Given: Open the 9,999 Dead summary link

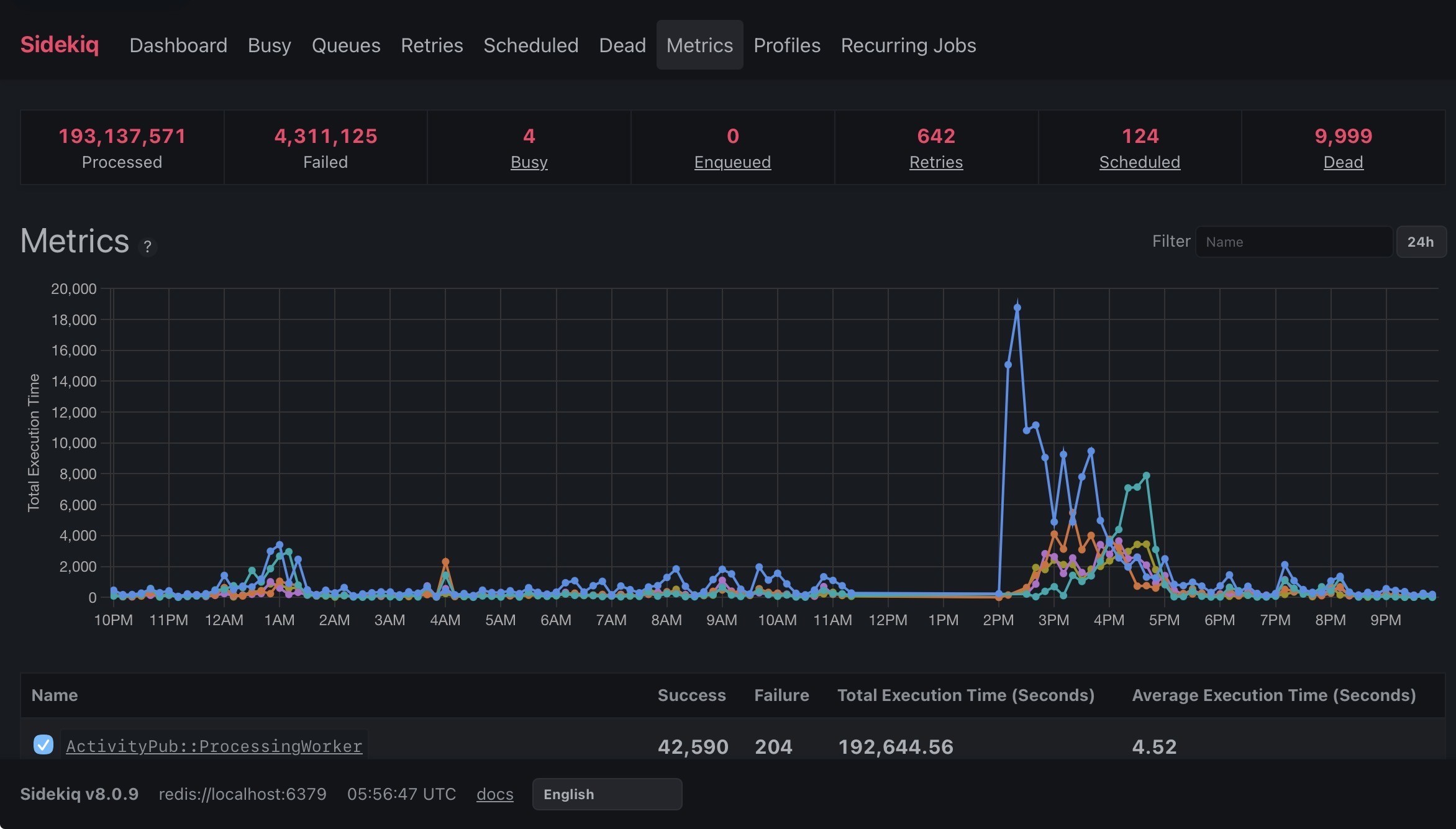Looking at the screenshot, I should [1343, 162].
